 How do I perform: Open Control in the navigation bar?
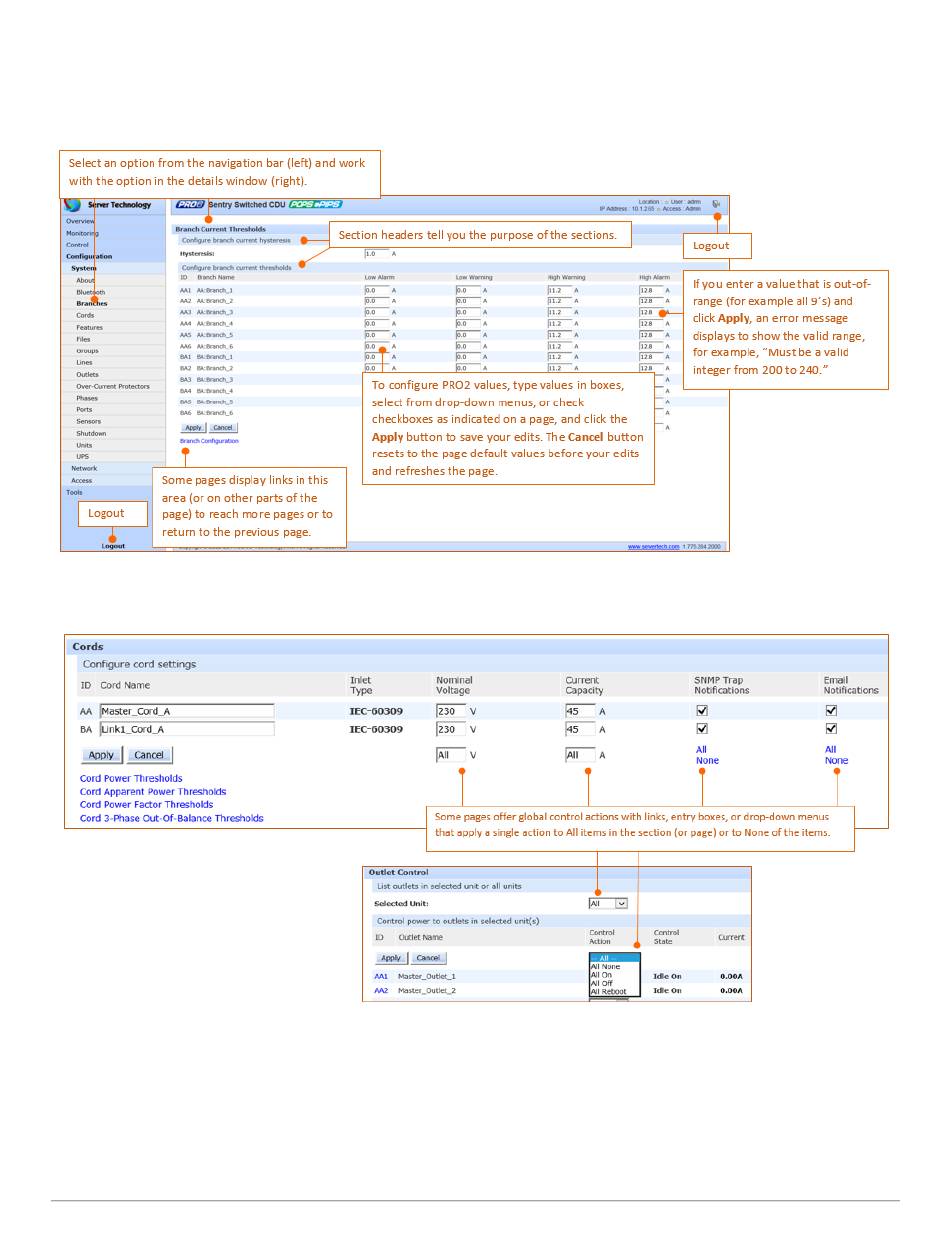77,245
